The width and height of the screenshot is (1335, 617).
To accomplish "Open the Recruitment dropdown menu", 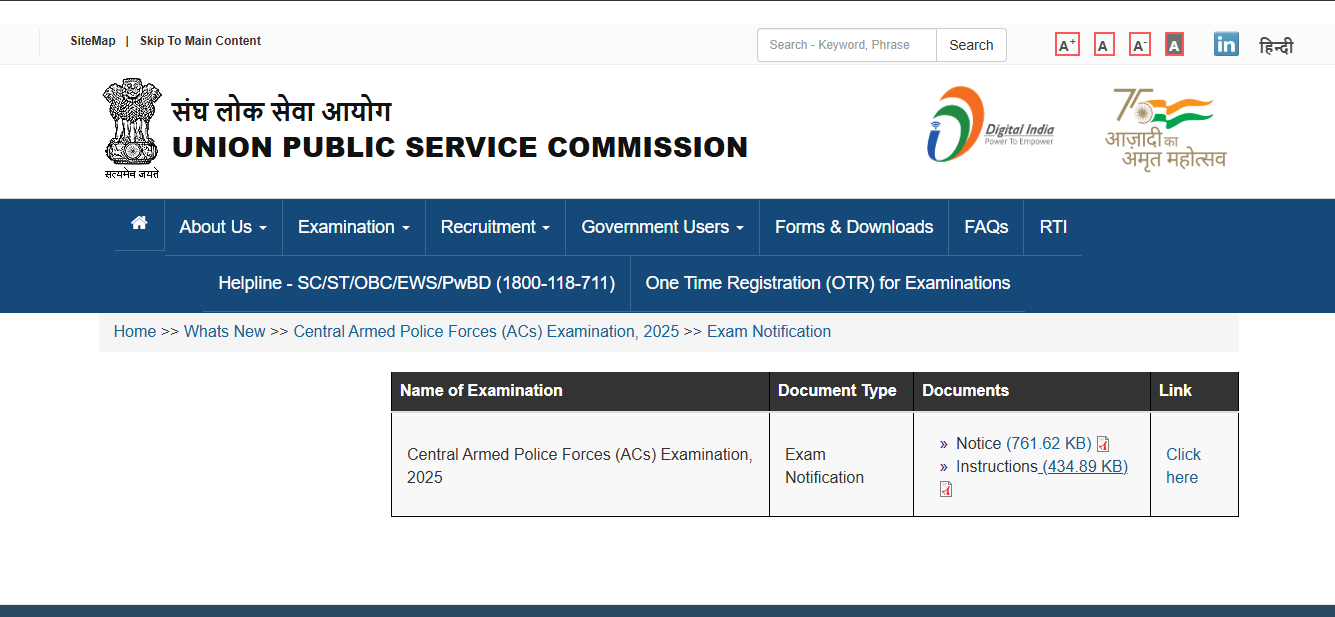I will tap(495, 226).
